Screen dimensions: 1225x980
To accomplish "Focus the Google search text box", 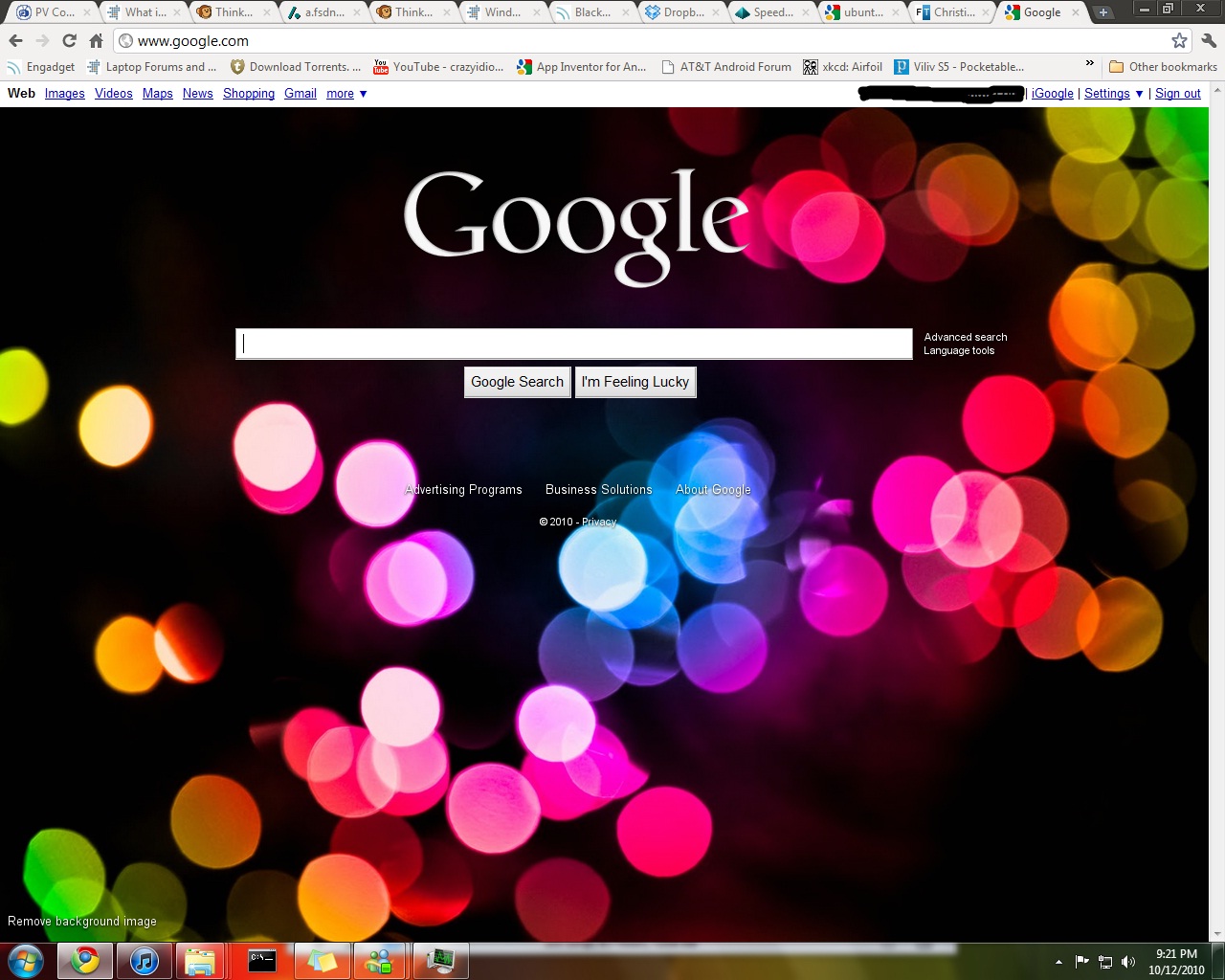I will click(574, 344).
